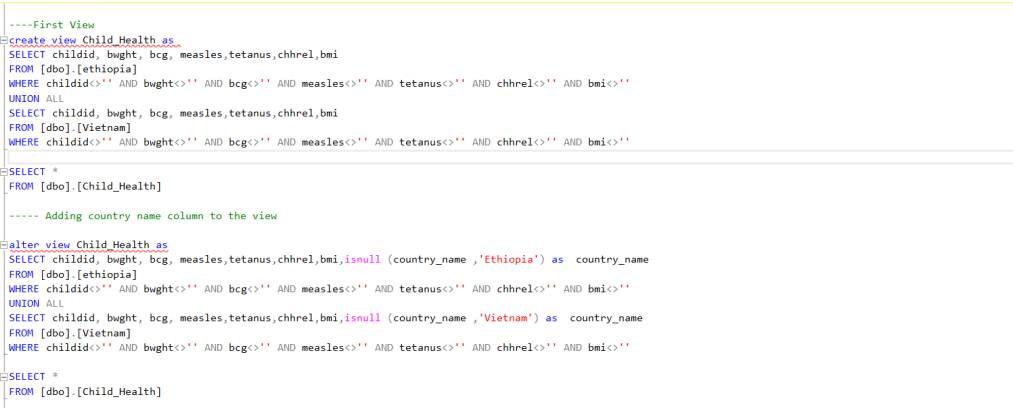Click '[dbo].[Vietnam]' in the alter view statement
The width and height of the screenshot is (1013, 408).
pyautogui.click(x=85, y=333)
